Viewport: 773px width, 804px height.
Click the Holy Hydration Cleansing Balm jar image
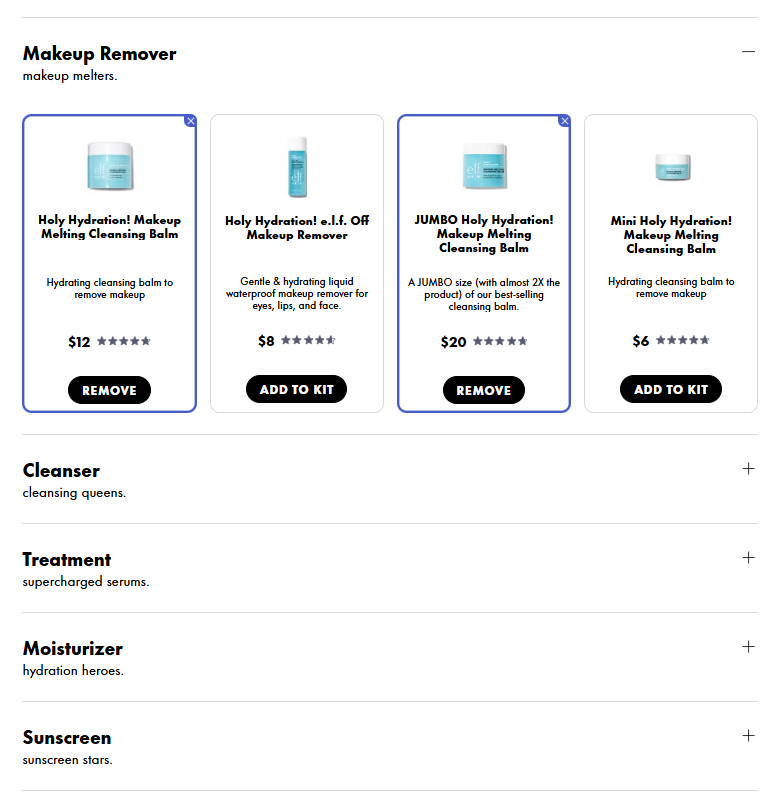pyautogui.click(x=109, y=164)
